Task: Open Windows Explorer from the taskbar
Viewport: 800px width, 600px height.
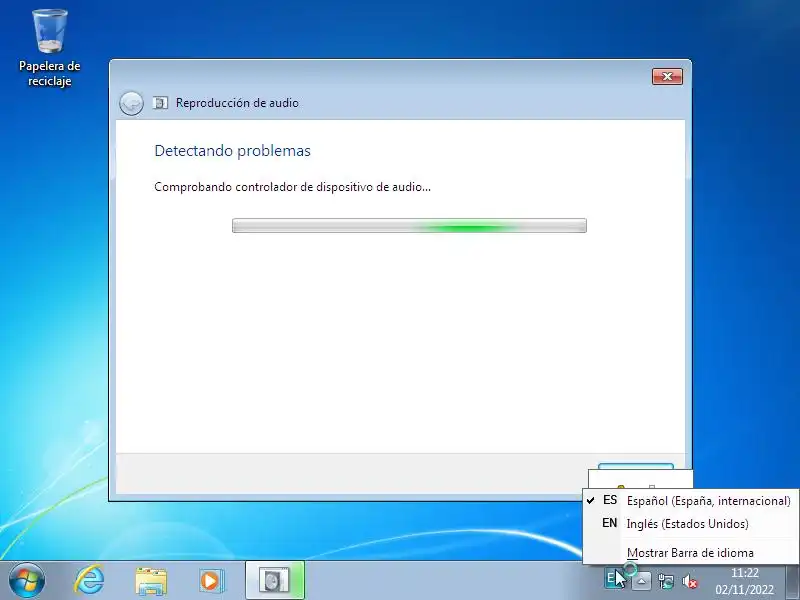Action: [x=151, y=581]
